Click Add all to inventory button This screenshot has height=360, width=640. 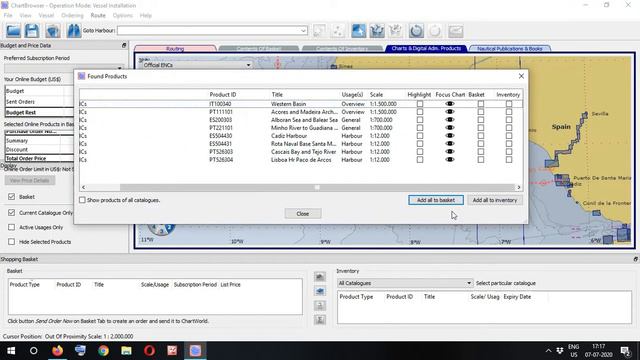[x=495, y=200]
